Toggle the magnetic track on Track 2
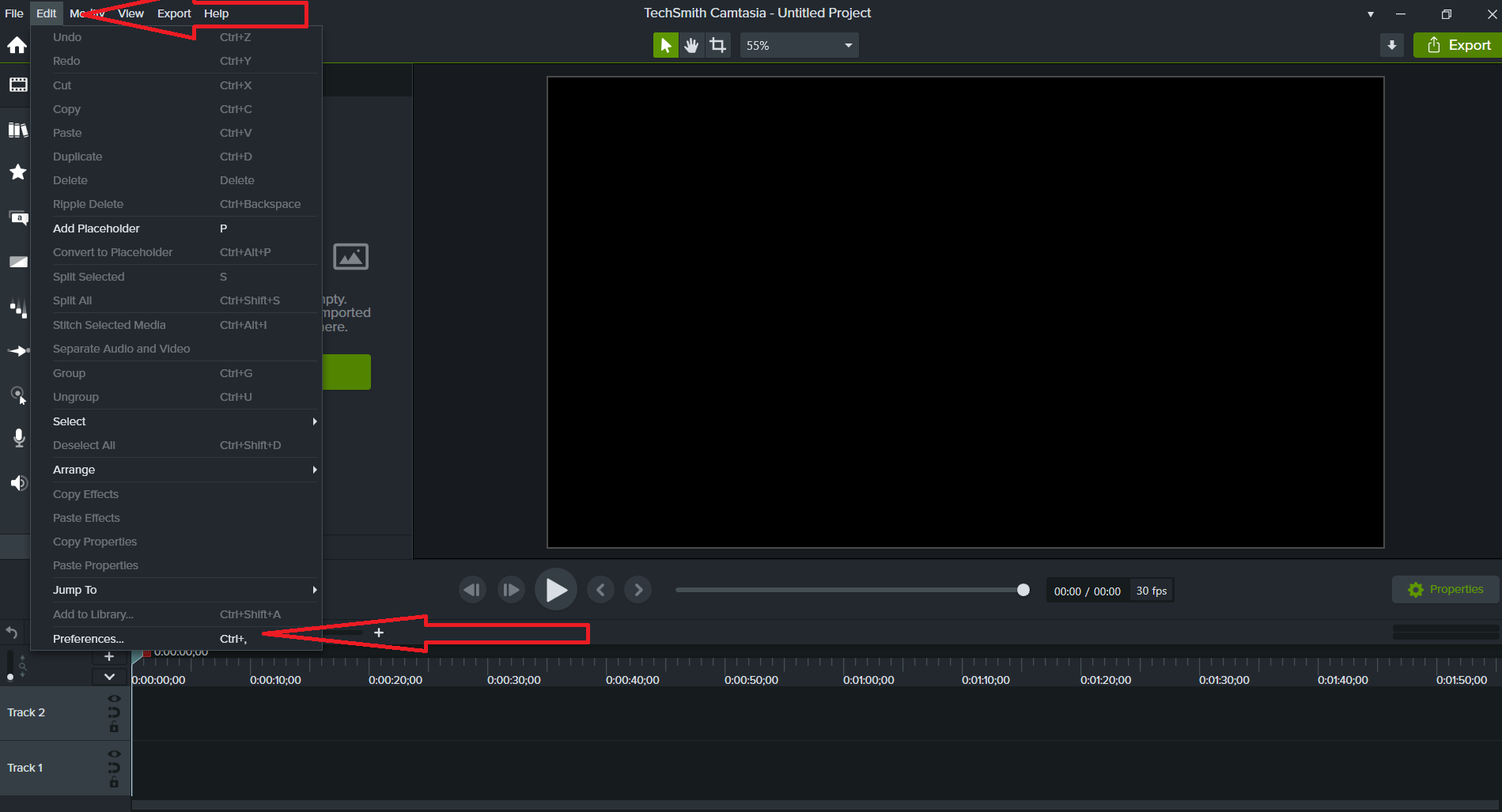 click(x=114, y=712)
